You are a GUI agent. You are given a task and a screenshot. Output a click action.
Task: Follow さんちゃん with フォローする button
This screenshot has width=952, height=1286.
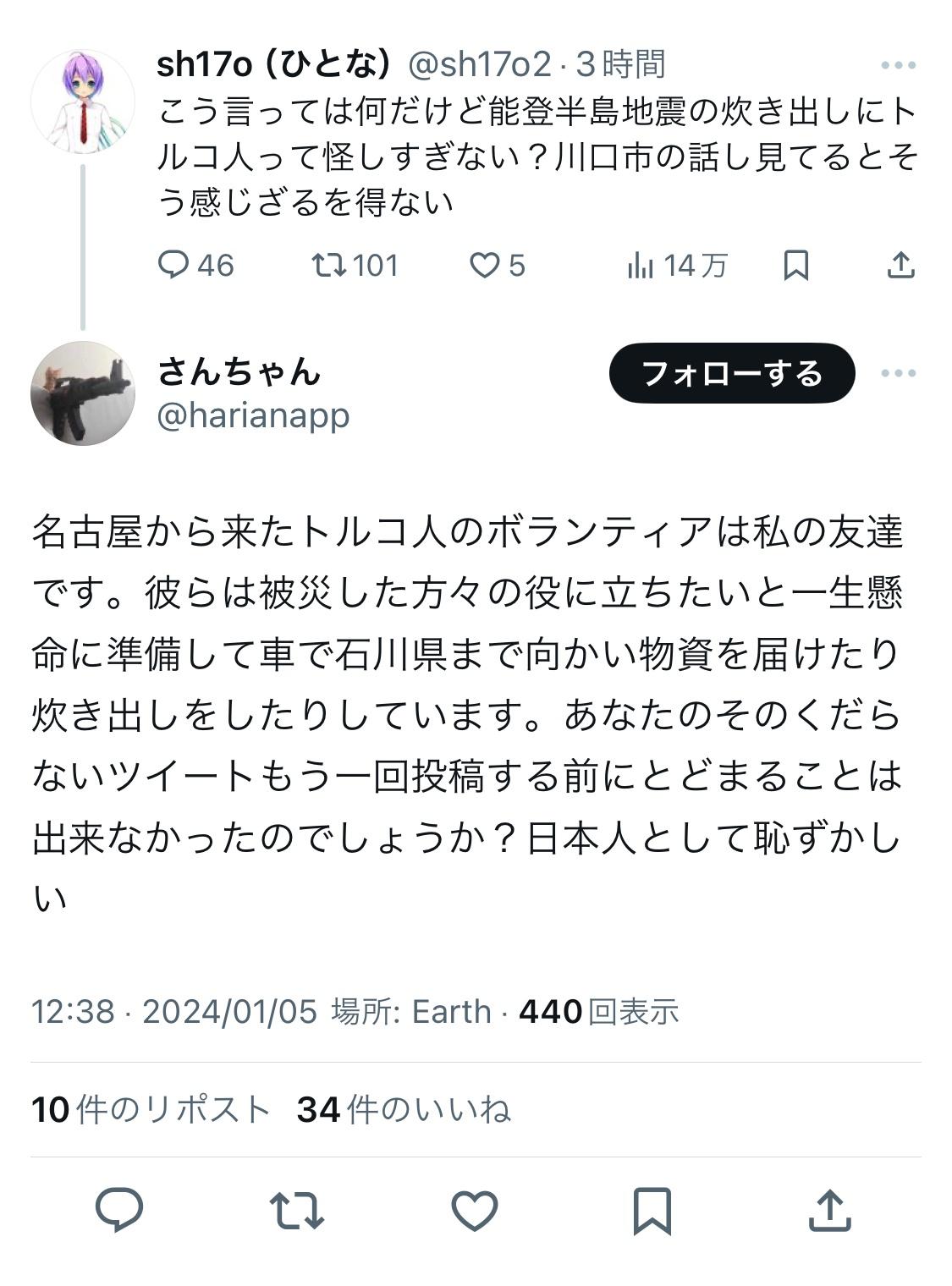(732, 373)
